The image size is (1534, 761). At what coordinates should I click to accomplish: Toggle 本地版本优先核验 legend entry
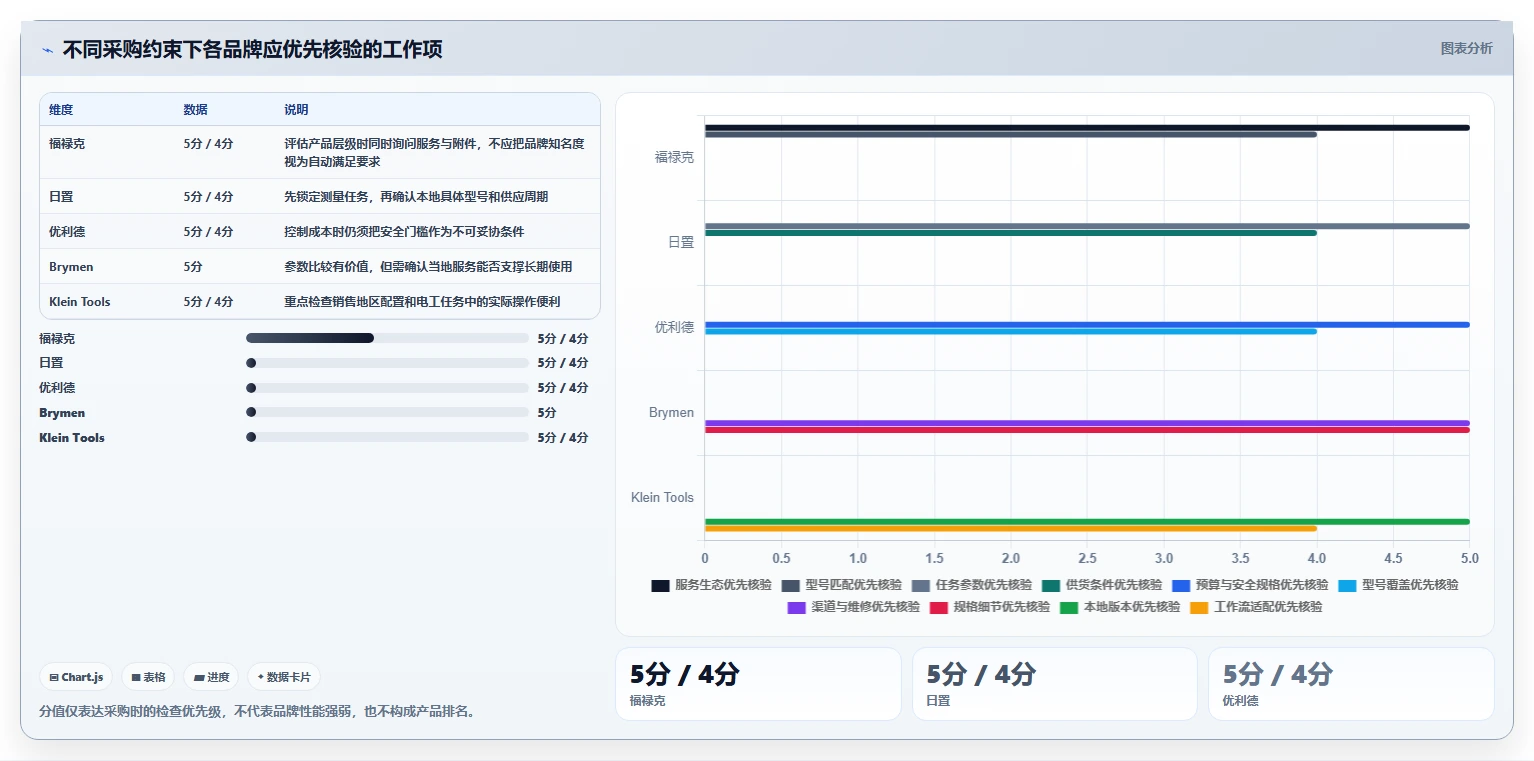(x=1119, y=607)
